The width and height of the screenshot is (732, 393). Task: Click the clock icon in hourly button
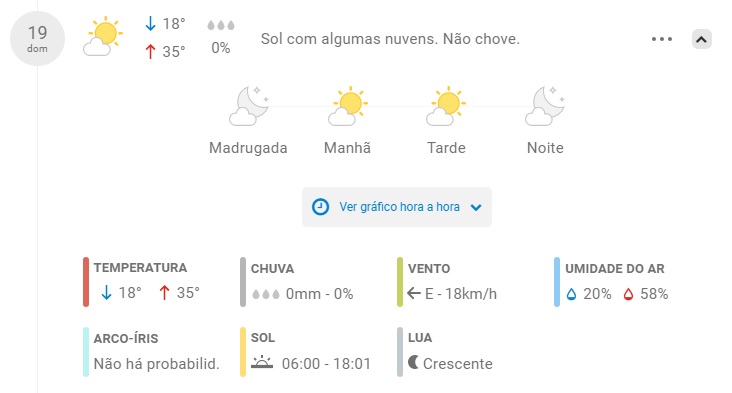pos(320,207)
